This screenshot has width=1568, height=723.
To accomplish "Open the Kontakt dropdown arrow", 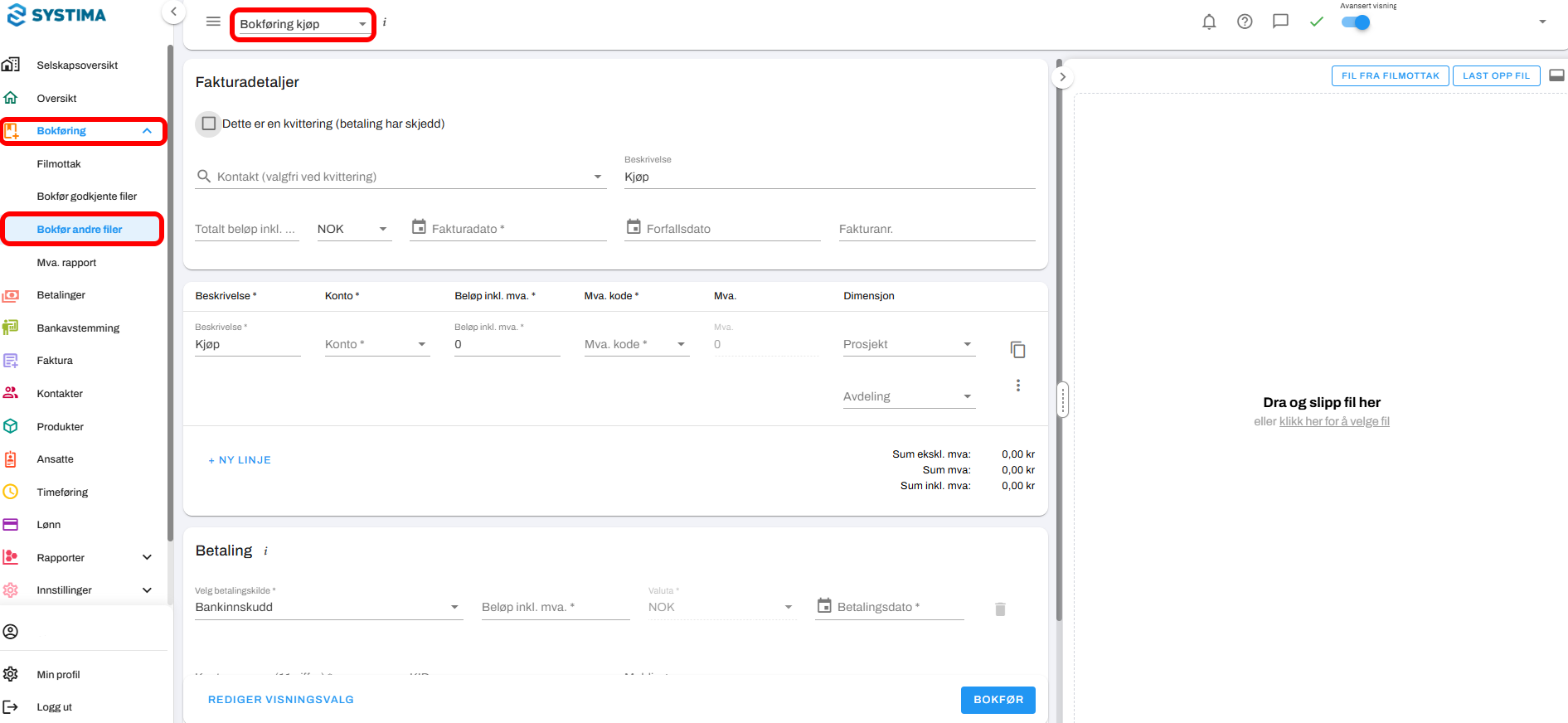I will pos(598,177).
